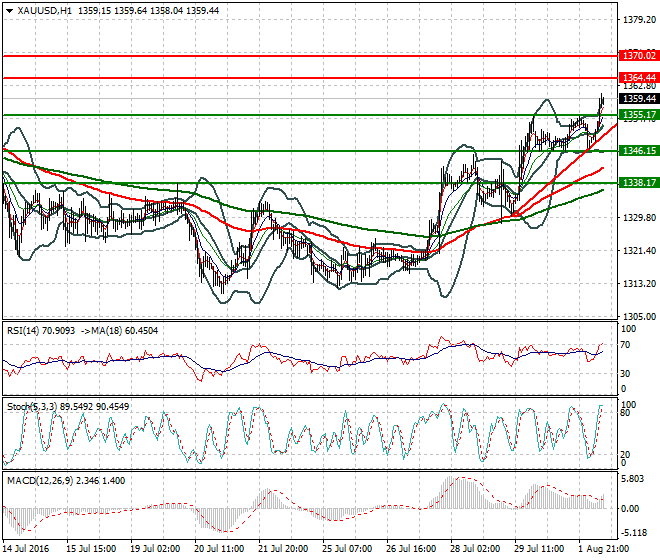This screenshot has width=660, height=560.
Task: Click the 26 Jul 16:00 time label
Action: point(411,549)
